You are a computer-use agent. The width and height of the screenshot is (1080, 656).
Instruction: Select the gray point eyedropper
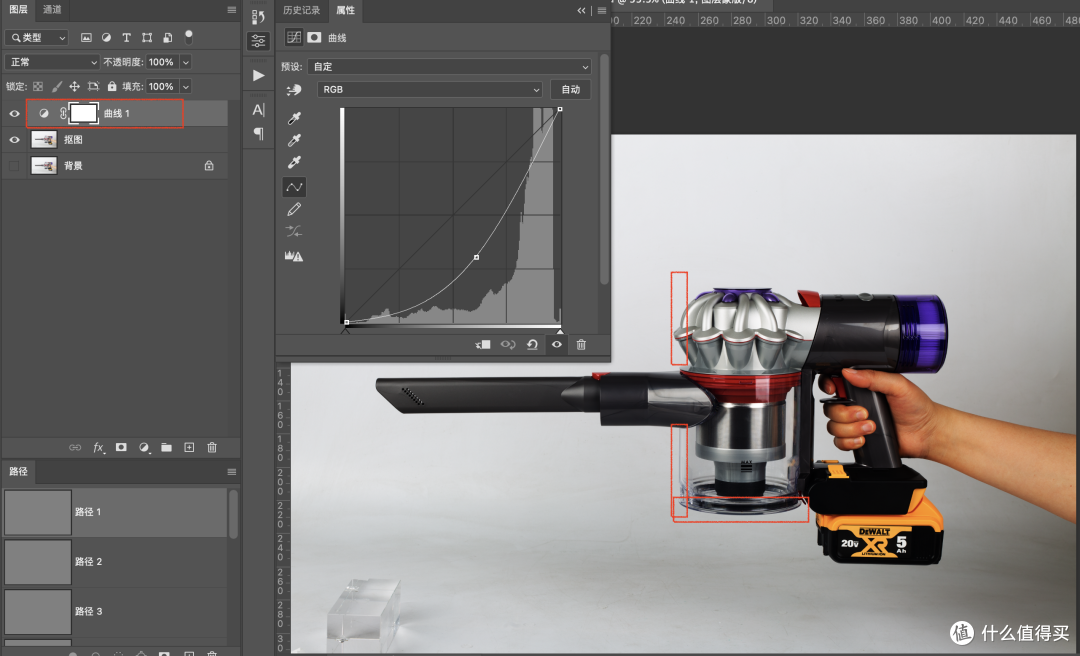[x=294, y=141]
